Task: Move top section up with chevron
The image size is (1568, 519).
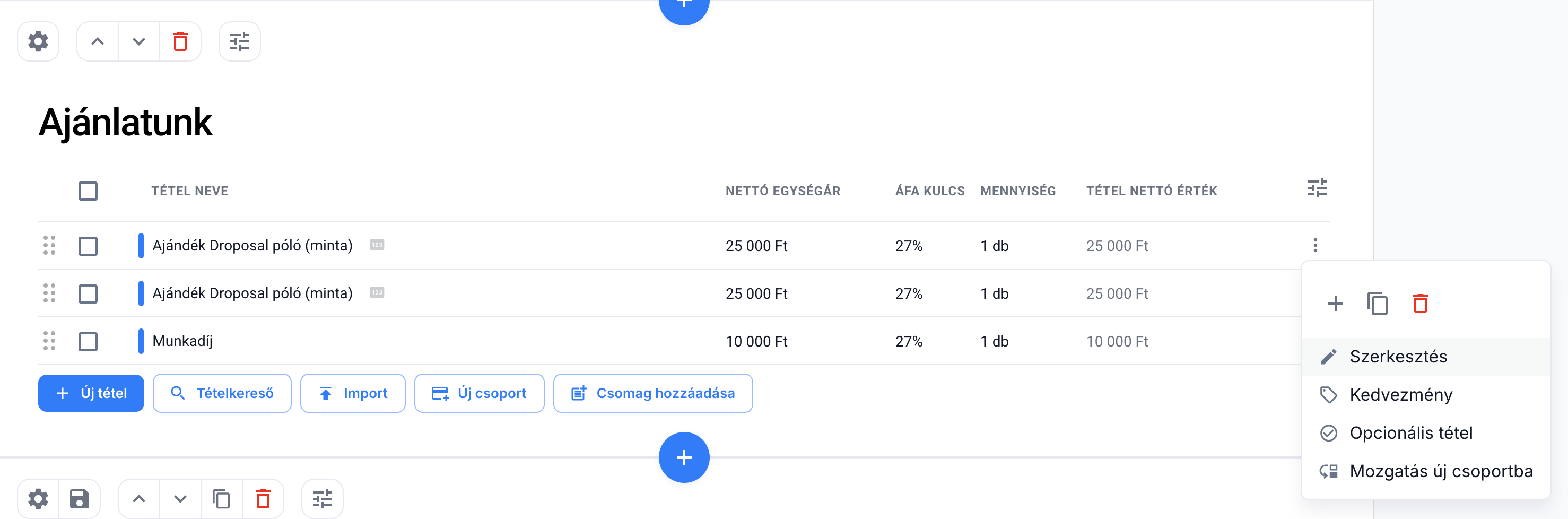Action: pyautogui.click(x=98, y=41)
